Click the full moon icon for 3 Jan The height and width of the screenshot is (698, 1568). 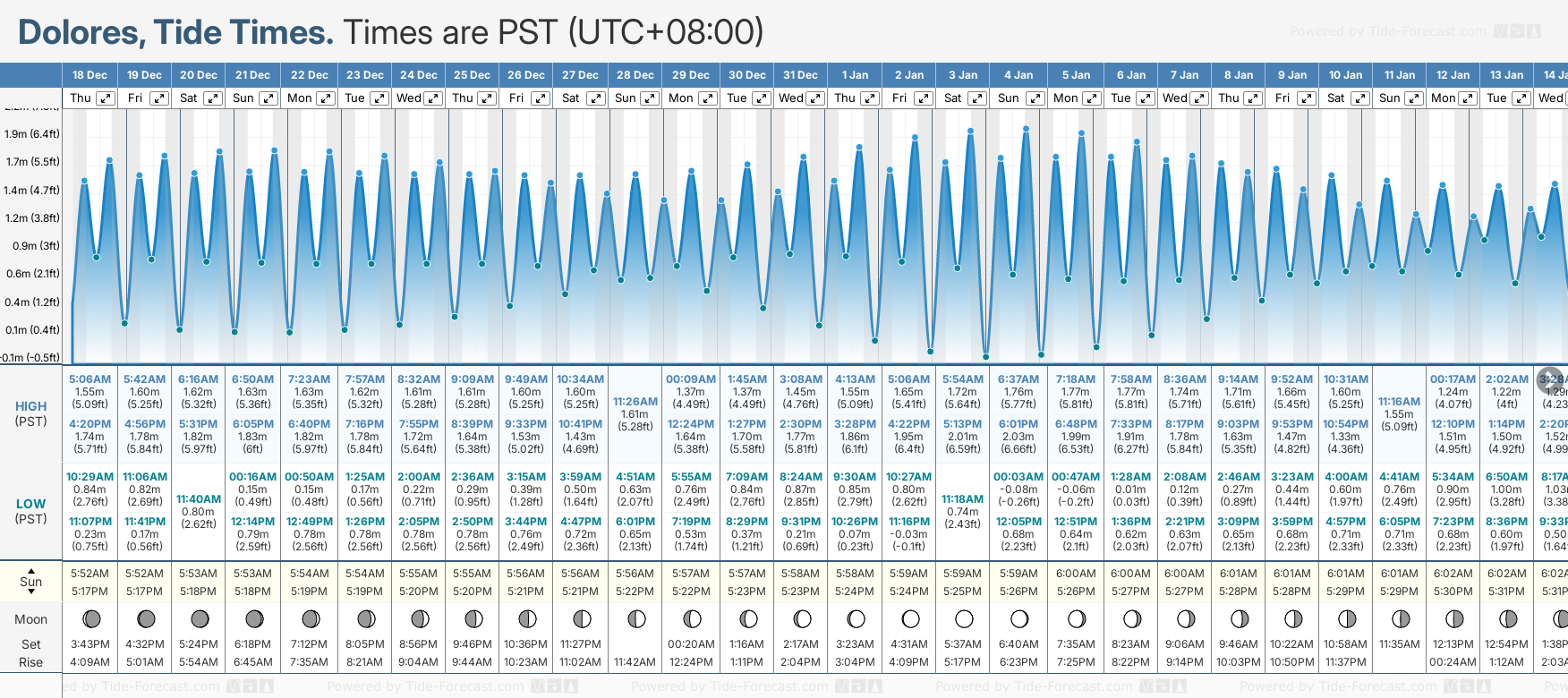pos(964,618)
